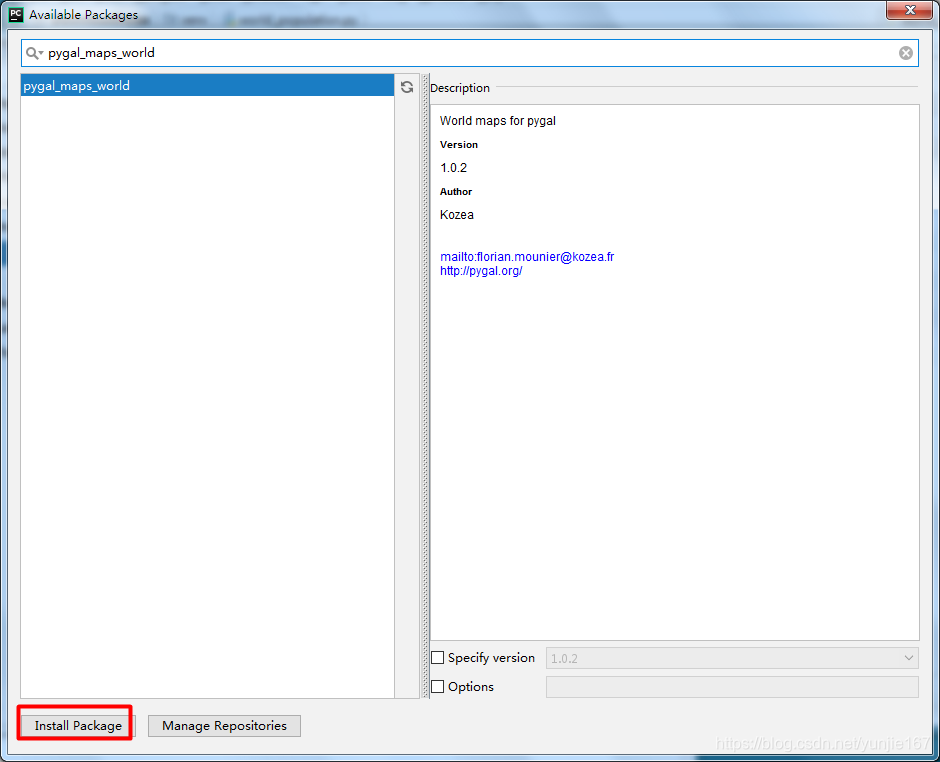The image size is (940, 762).
Task: Click the package search input field
Action: tap(469, 53)
